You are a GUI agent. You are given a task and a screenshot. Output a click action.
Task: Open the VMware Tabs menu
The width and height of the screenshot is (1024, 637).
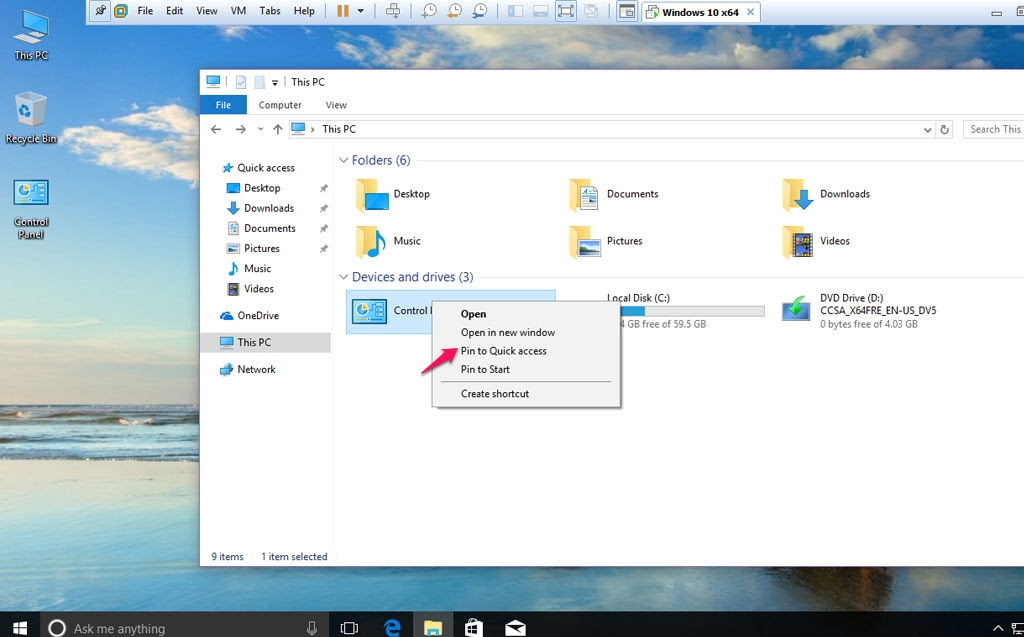tap(270, 11)
